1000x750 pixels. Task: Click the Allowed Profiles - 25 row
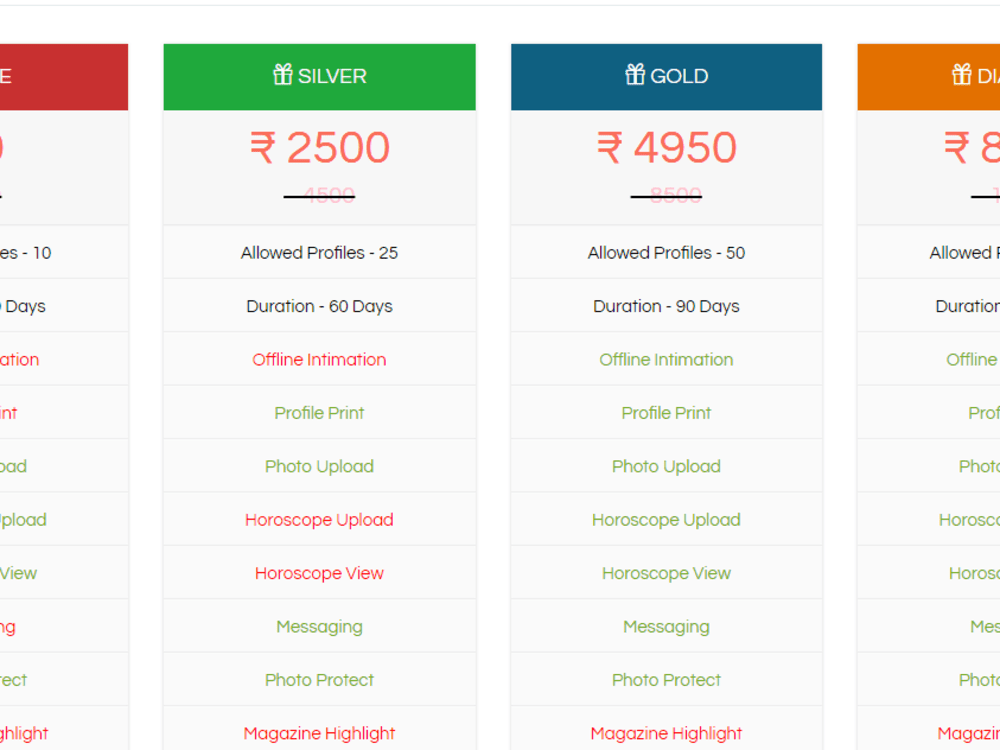coord(319,252)
